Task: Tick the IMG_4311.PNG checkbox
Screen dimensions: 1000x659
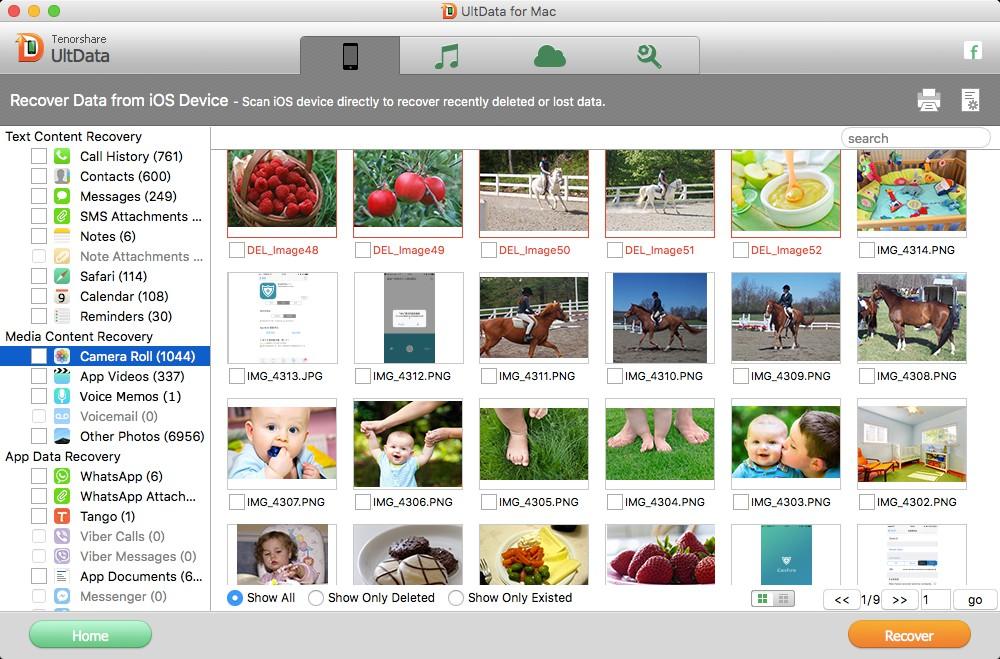Action: coord(489,376)
